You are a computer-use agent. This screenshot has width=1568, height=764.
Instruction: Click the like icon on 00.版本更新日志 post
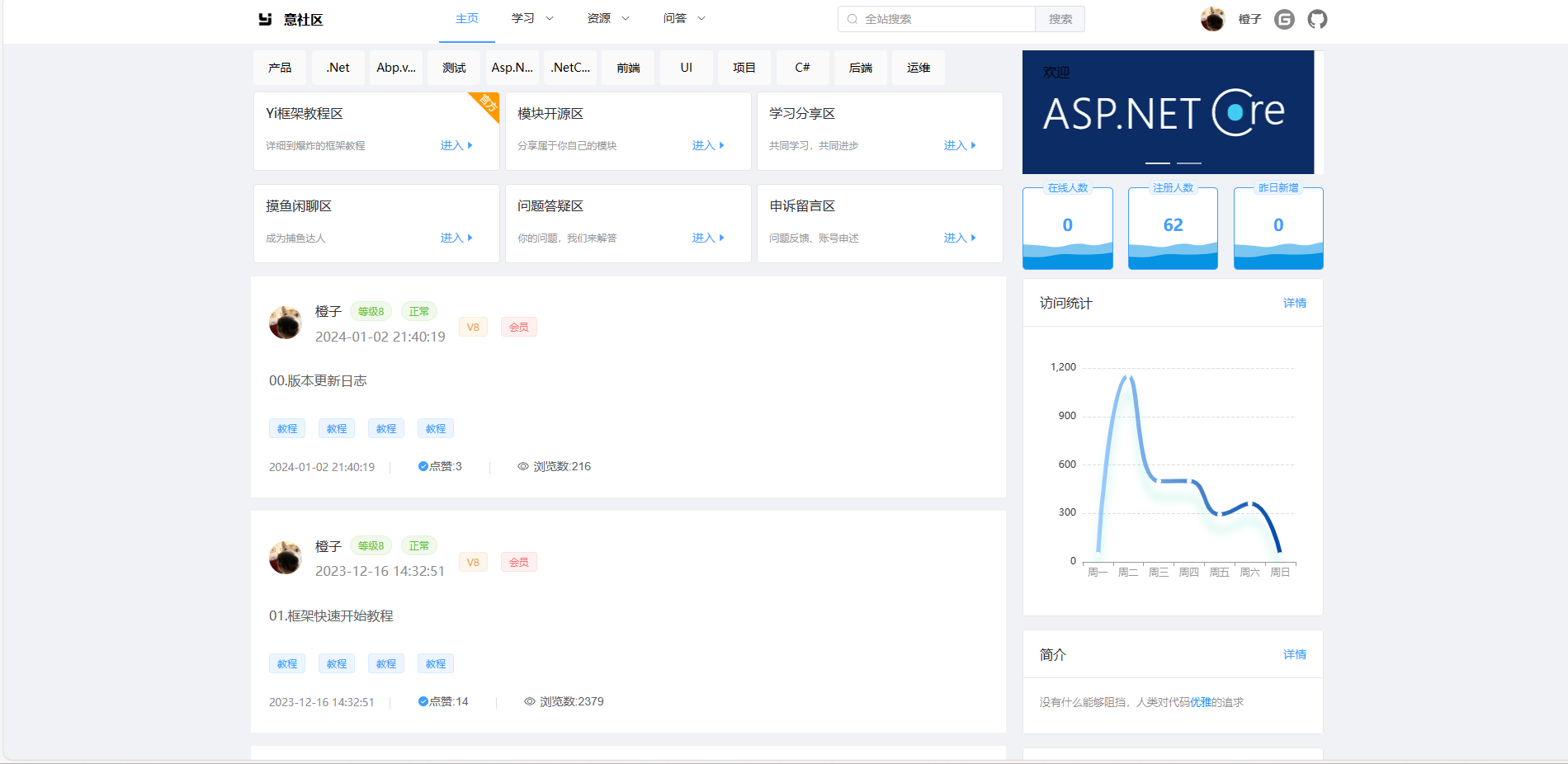tap(423, 466)
